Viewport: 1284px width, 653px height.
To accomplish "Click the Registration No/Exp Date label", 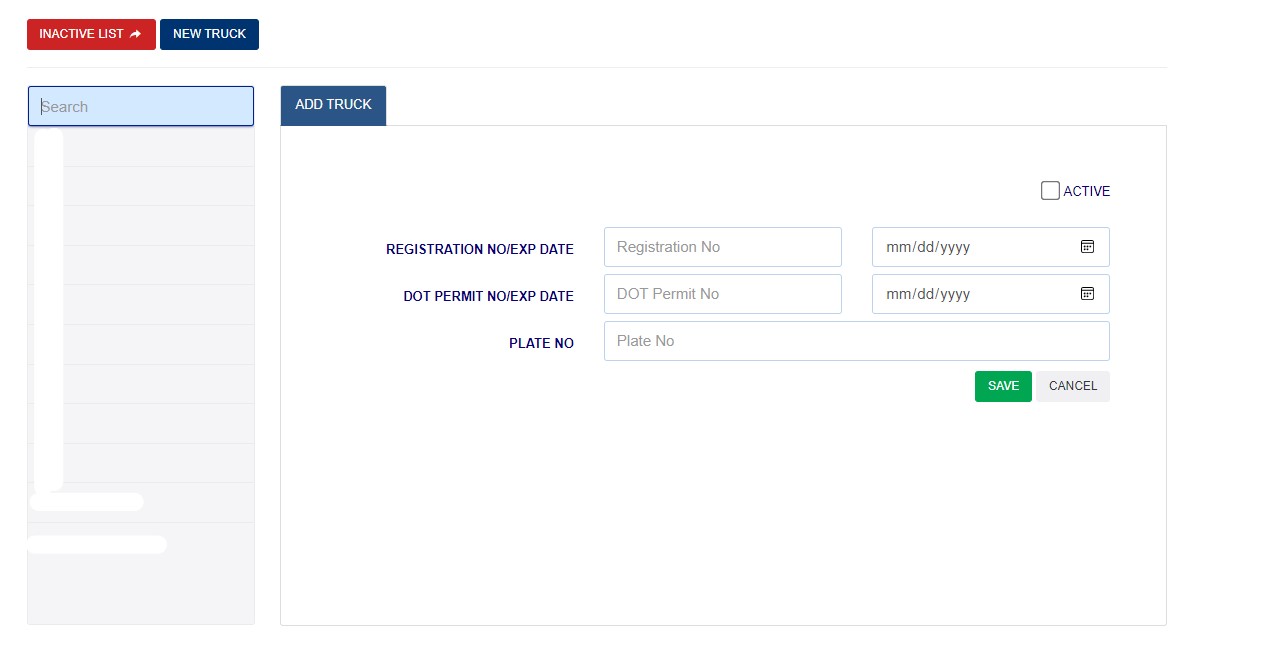I will [x=480, y=249].
